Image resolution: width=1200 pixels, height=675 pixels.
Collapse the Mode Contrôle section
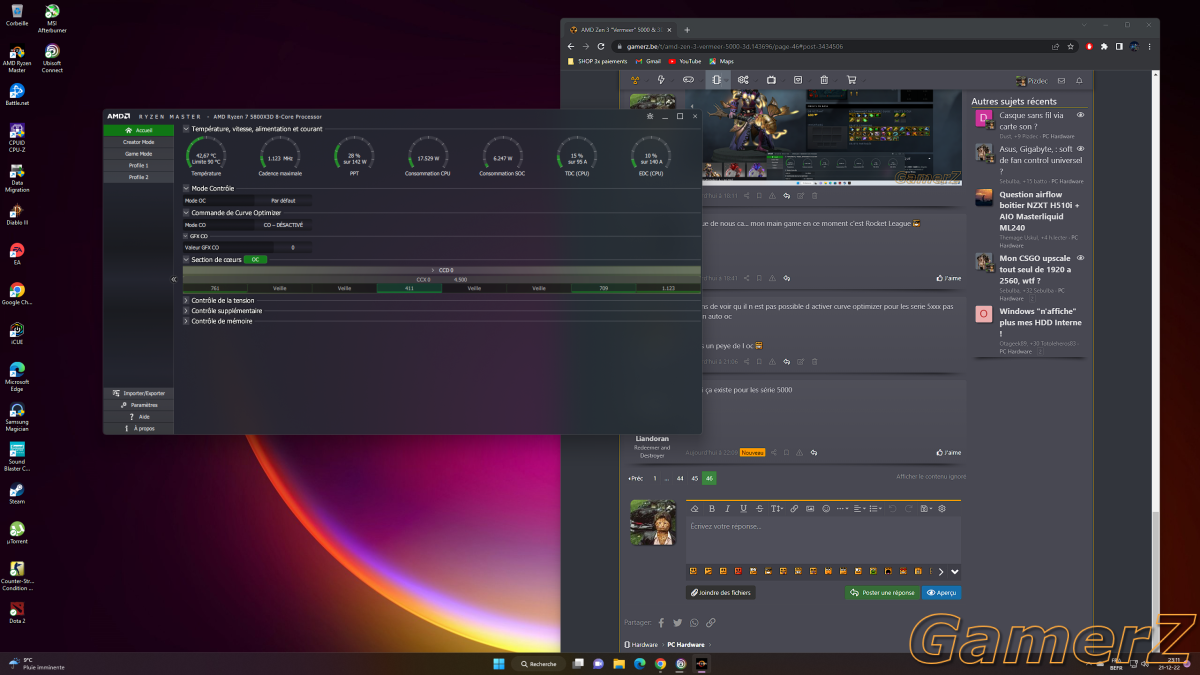[x=186, y=188]
